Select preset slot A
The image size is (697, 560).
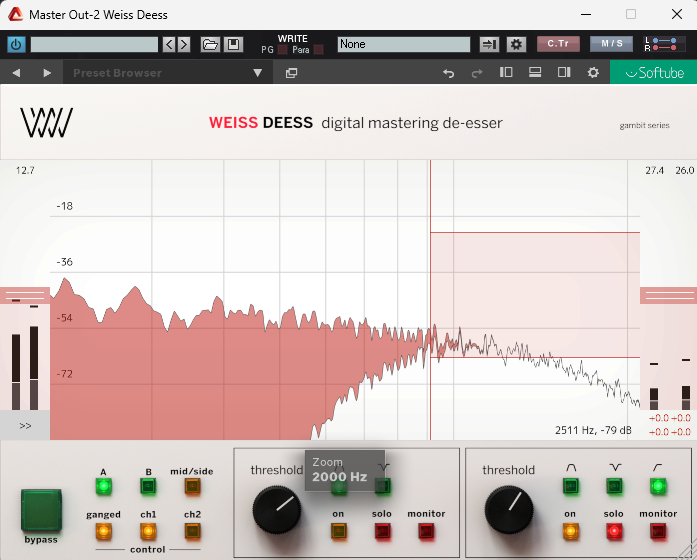(103, 486)
